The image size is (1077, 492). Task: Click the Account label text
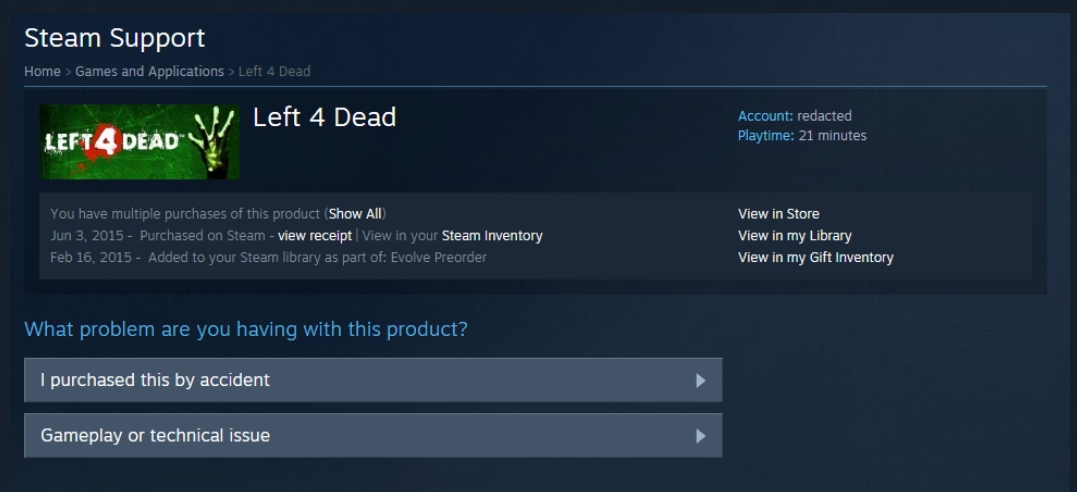[x=765, y=116]
